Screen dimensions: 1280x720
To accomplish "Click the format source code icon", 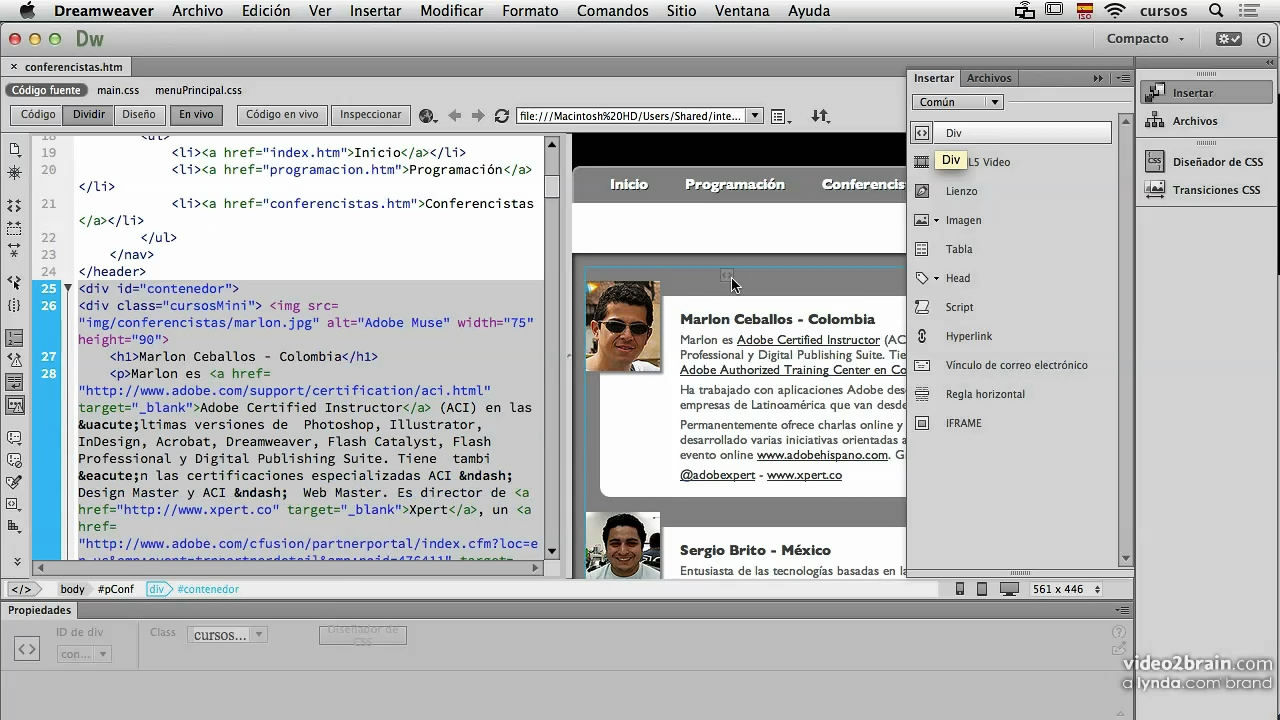I will click(14, 526).
